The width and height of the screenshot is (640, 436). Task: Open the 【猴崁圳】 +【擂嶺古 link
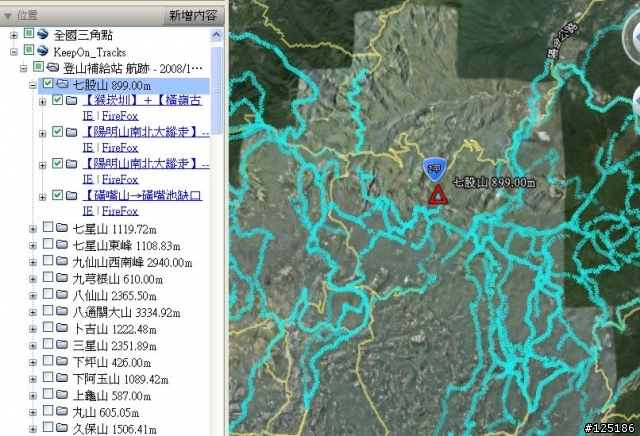tap(142, 100)
